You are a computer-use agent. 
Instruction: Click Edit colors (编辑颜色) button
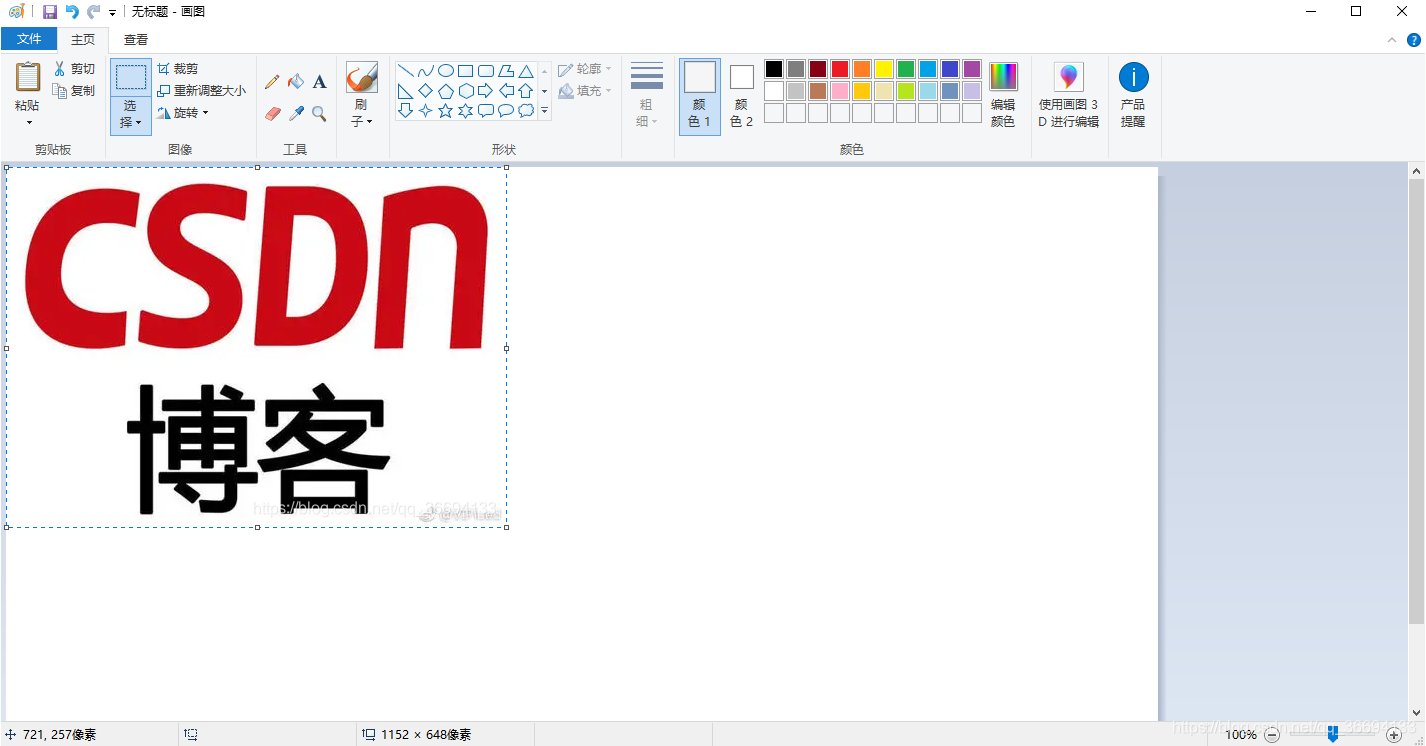(x=1003, y=95)
